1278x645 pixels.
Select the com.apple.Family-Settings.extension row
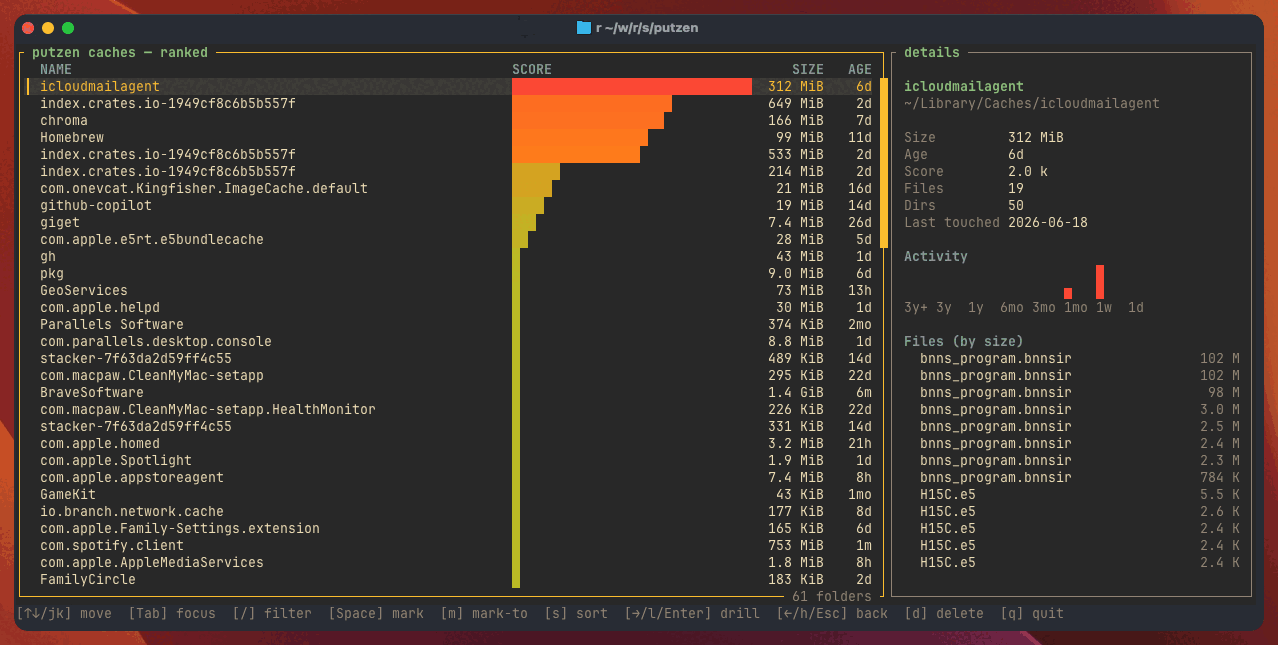(x=451, y=529)
